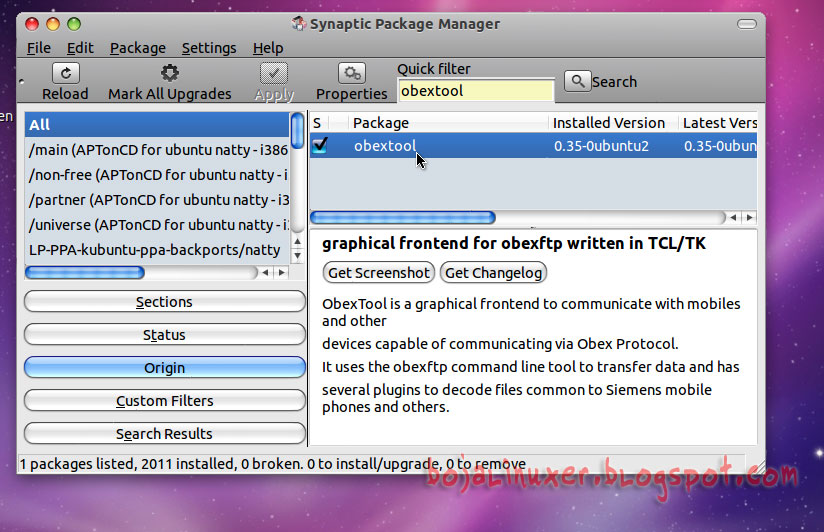Click the Get Changelog button
Screen dimensions: 824x532
pos(493,273)
